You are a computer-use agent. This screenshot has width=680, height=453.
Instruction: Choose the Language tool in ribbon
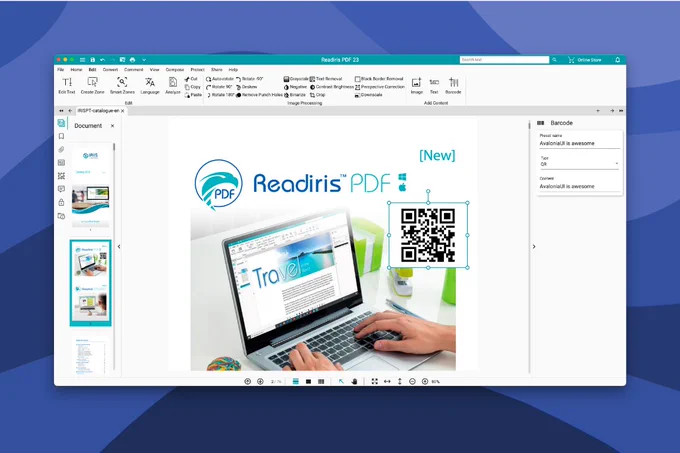(150, 85)
